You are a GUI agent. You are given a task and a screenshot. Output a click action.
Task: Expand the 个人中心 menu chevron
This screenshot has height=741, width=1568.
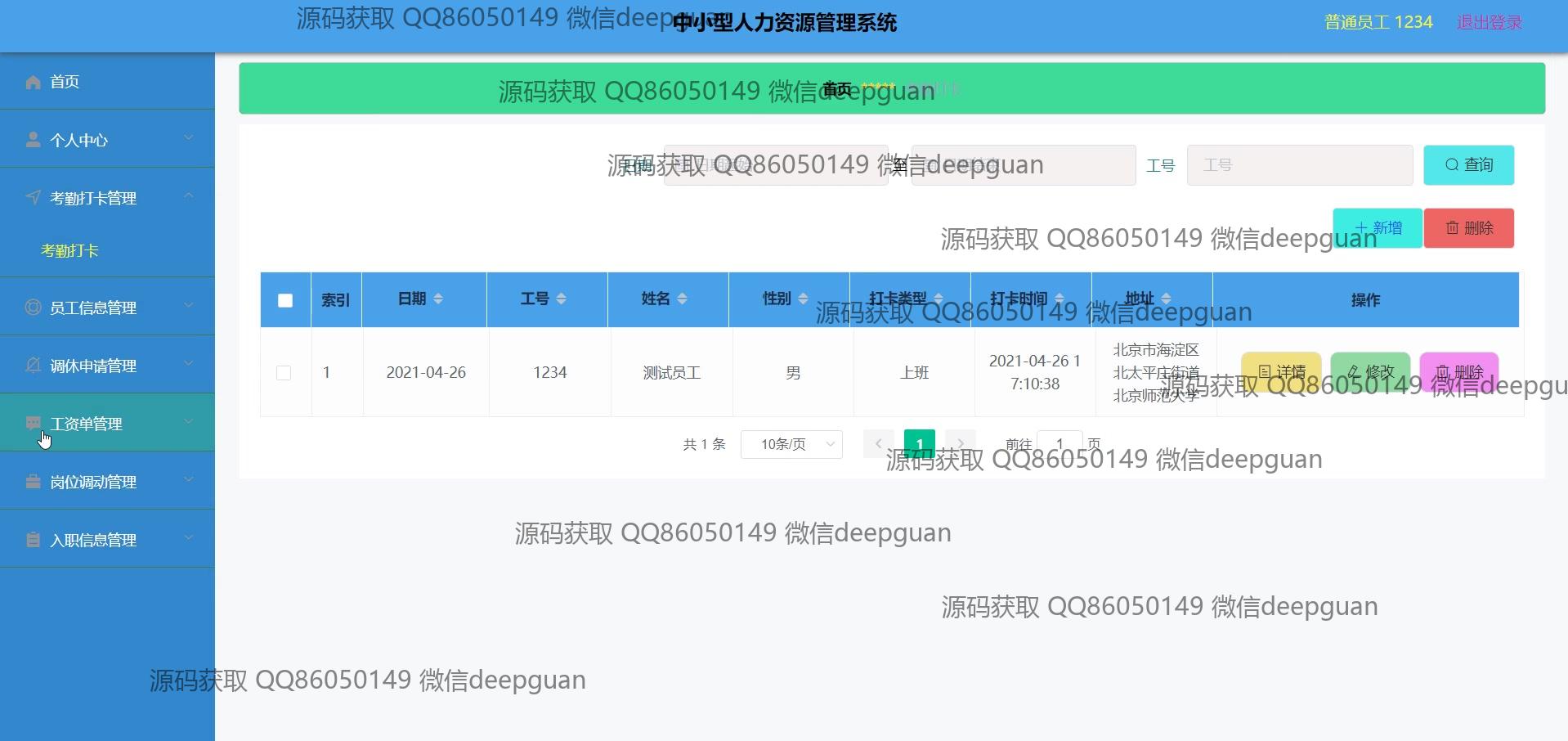[x=189, y=138]
